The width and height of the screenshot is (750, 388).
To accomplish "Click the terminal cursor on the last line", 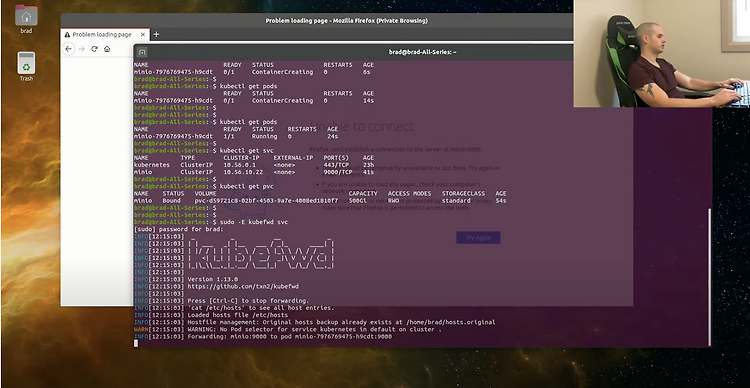I will point(136,344).
